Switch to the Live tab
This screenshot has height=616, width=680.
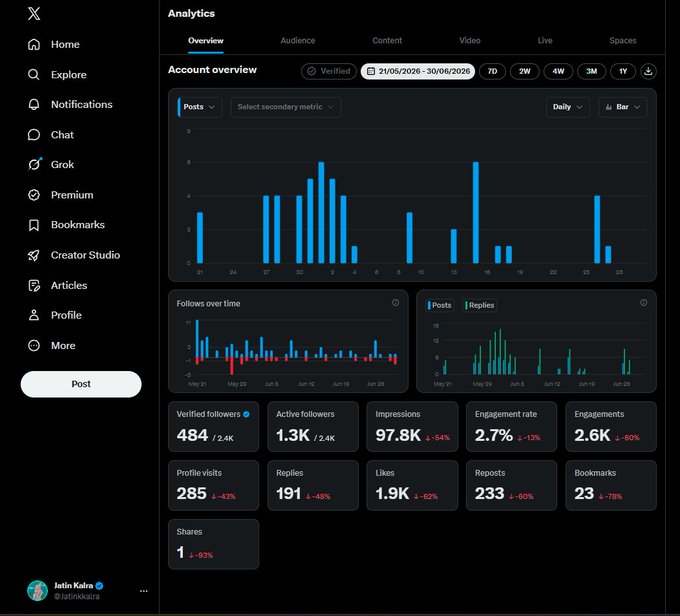coord(545,41)
